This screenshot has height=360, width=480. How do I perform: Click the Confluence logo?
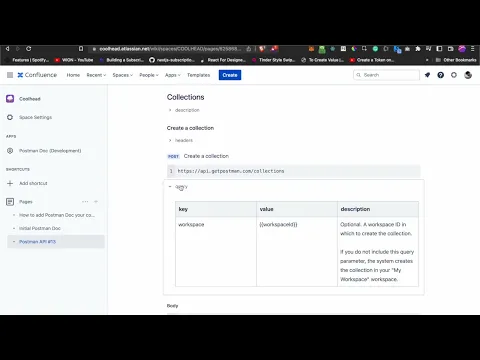pyautogui.click(x=37, y=75)
